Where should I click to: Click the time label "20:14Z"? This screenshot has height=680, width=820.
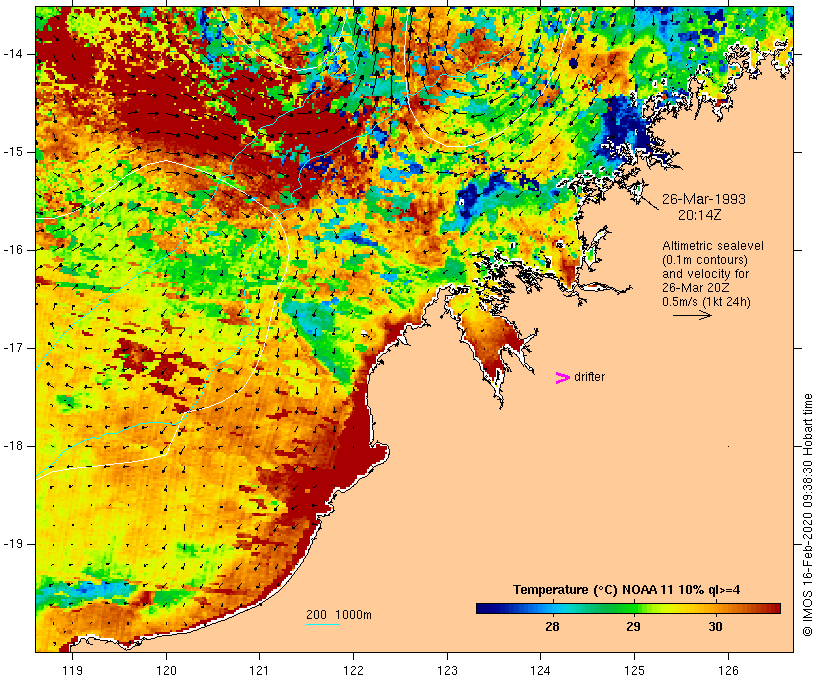pos(700,215)
